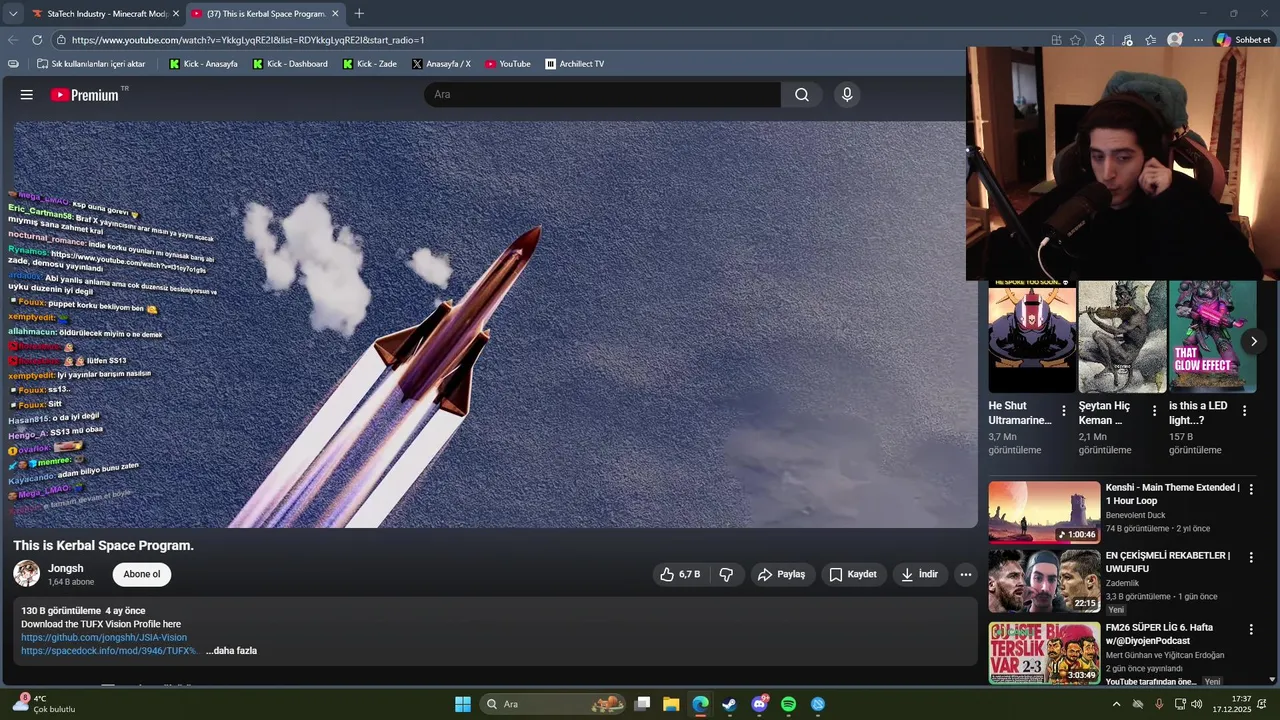Image resolution: width=1280 pixels, height=720 pixels.
Task: Open the github.com/jongshh/JSIA-Vision link
Action: pyautogui.click(x=104, y=638)
